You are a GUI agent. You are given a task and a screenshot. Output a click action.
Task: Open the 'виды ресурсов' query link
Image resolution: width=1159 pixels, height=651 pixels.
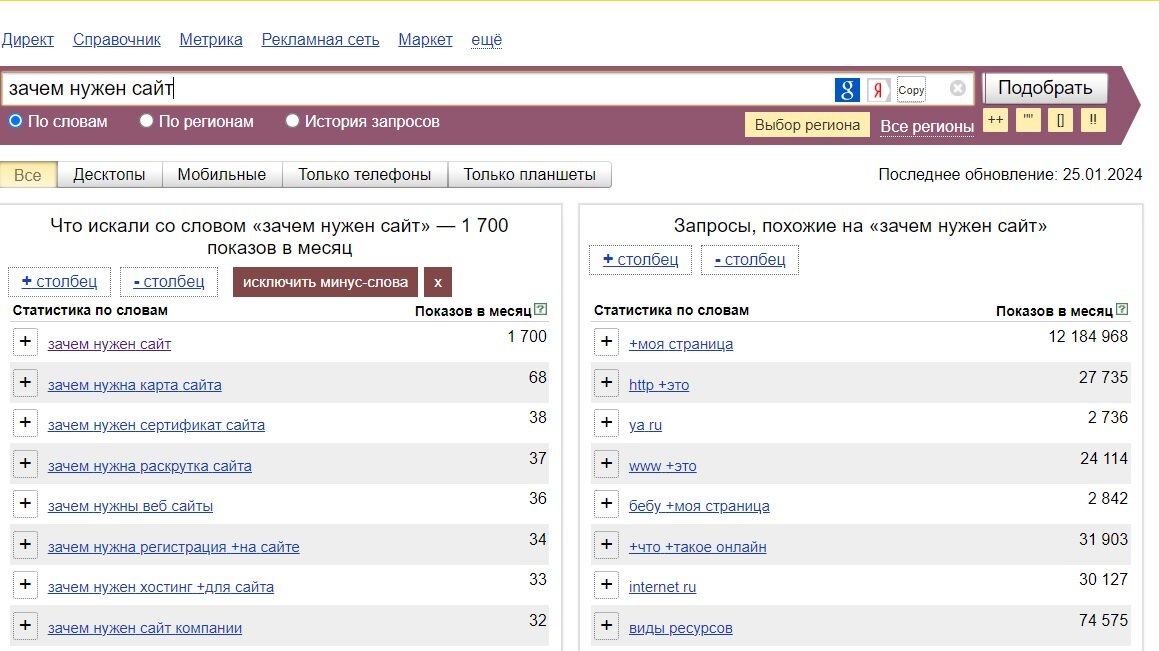681,628
